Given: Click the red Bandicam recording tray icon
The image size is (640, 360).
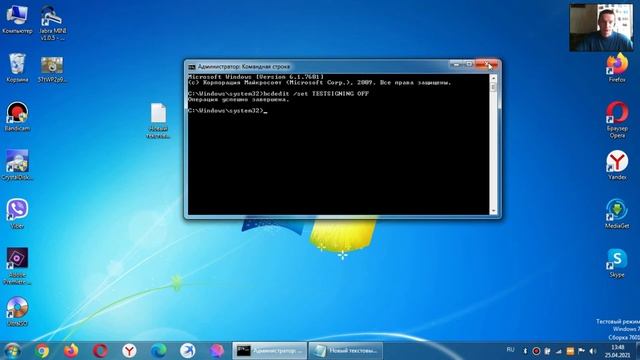Looking at the screenshot, I should pyautogui.click(x=536, y=351).
